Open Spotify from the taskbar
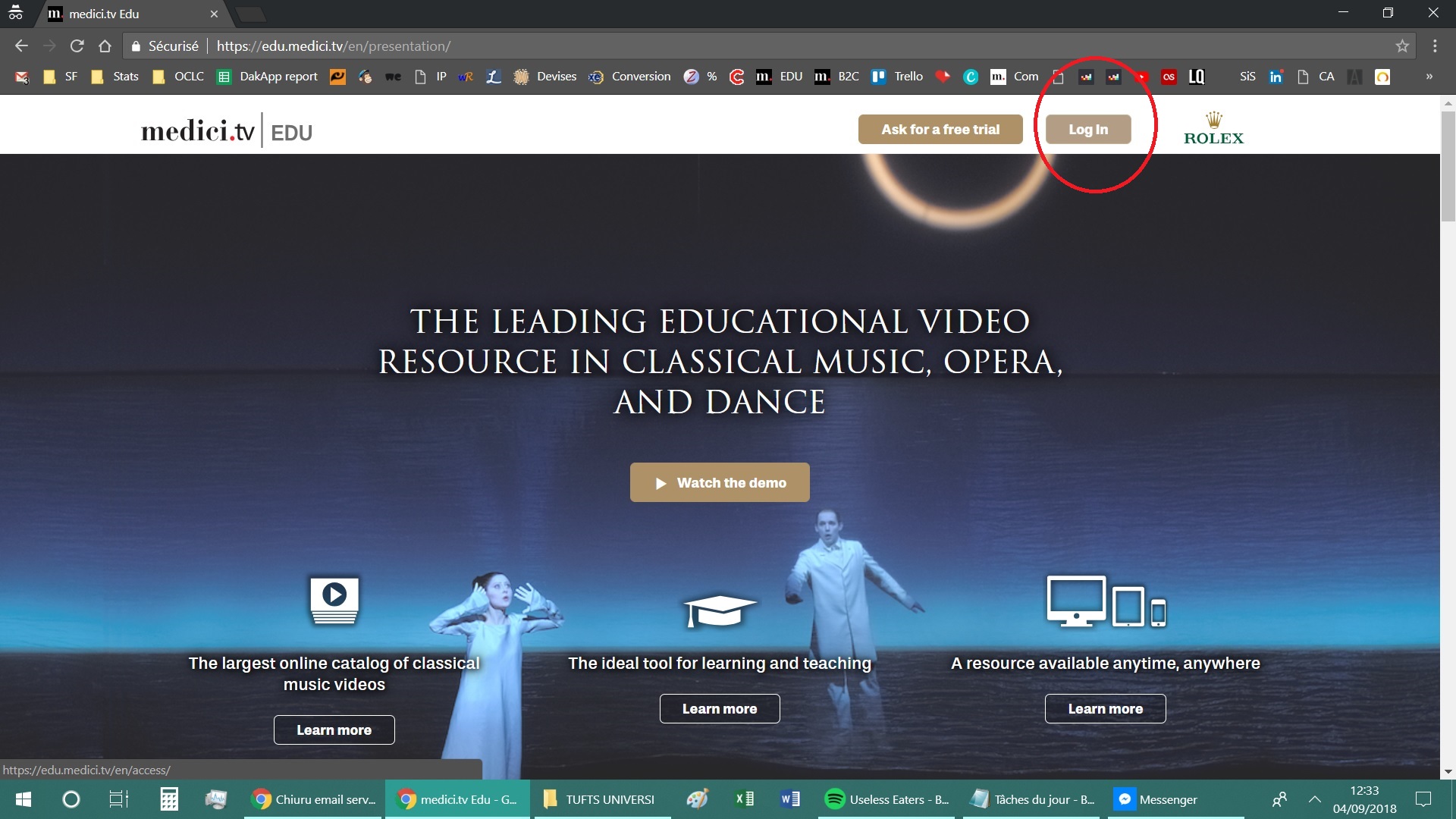This screenshot has height=819, width=1456. 886,799
